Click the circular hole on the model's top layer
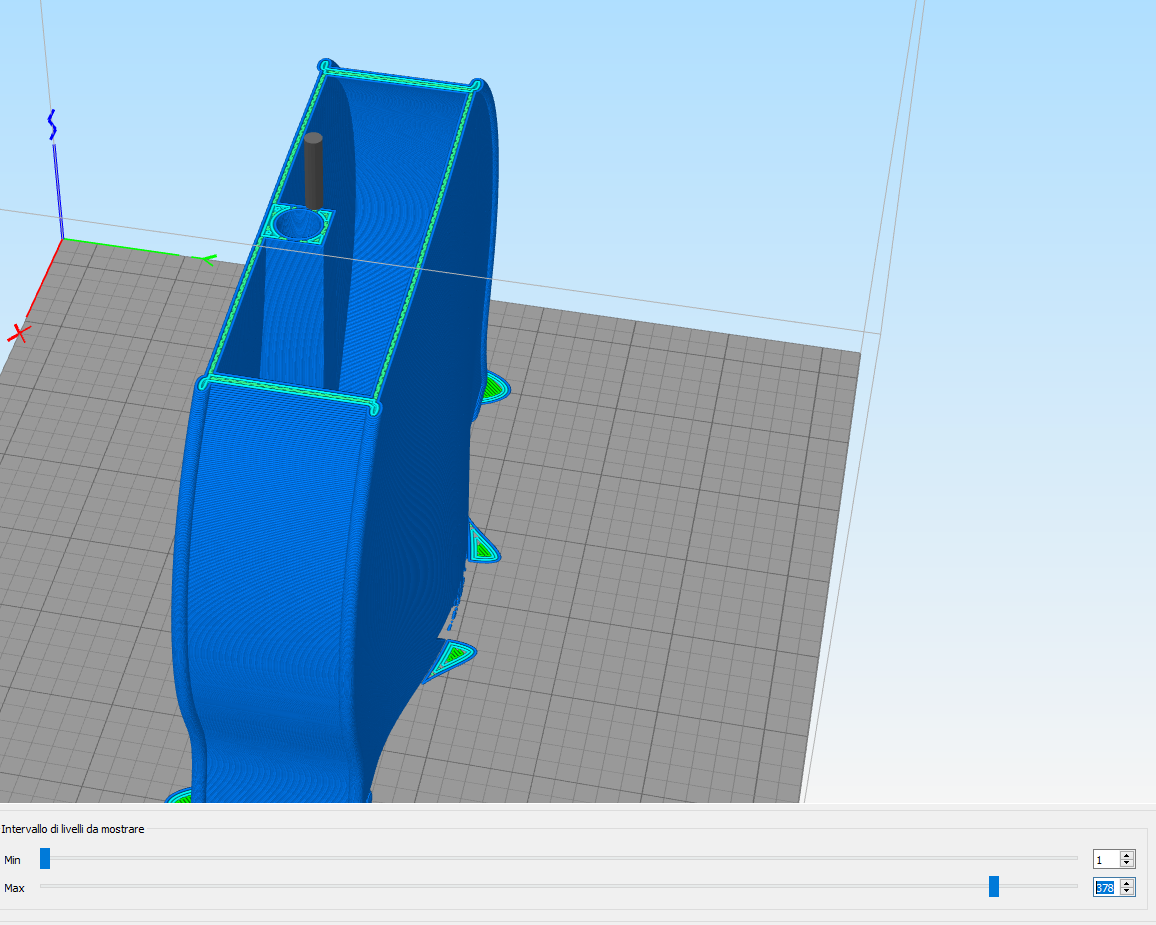This screenshot has height=925, width=1156. [298, 224]
